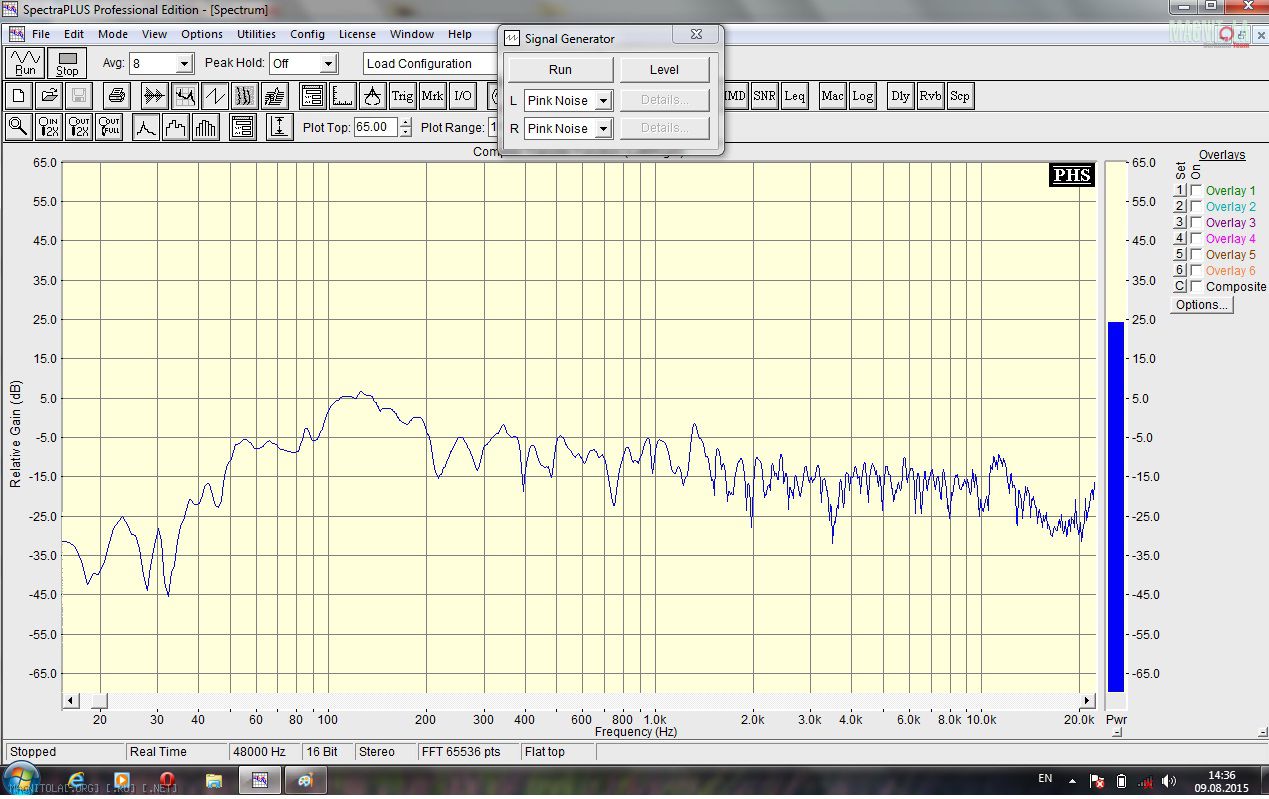Open the Trig trigger settings icon
The image size is (1269, 799).
click(402, 96)
